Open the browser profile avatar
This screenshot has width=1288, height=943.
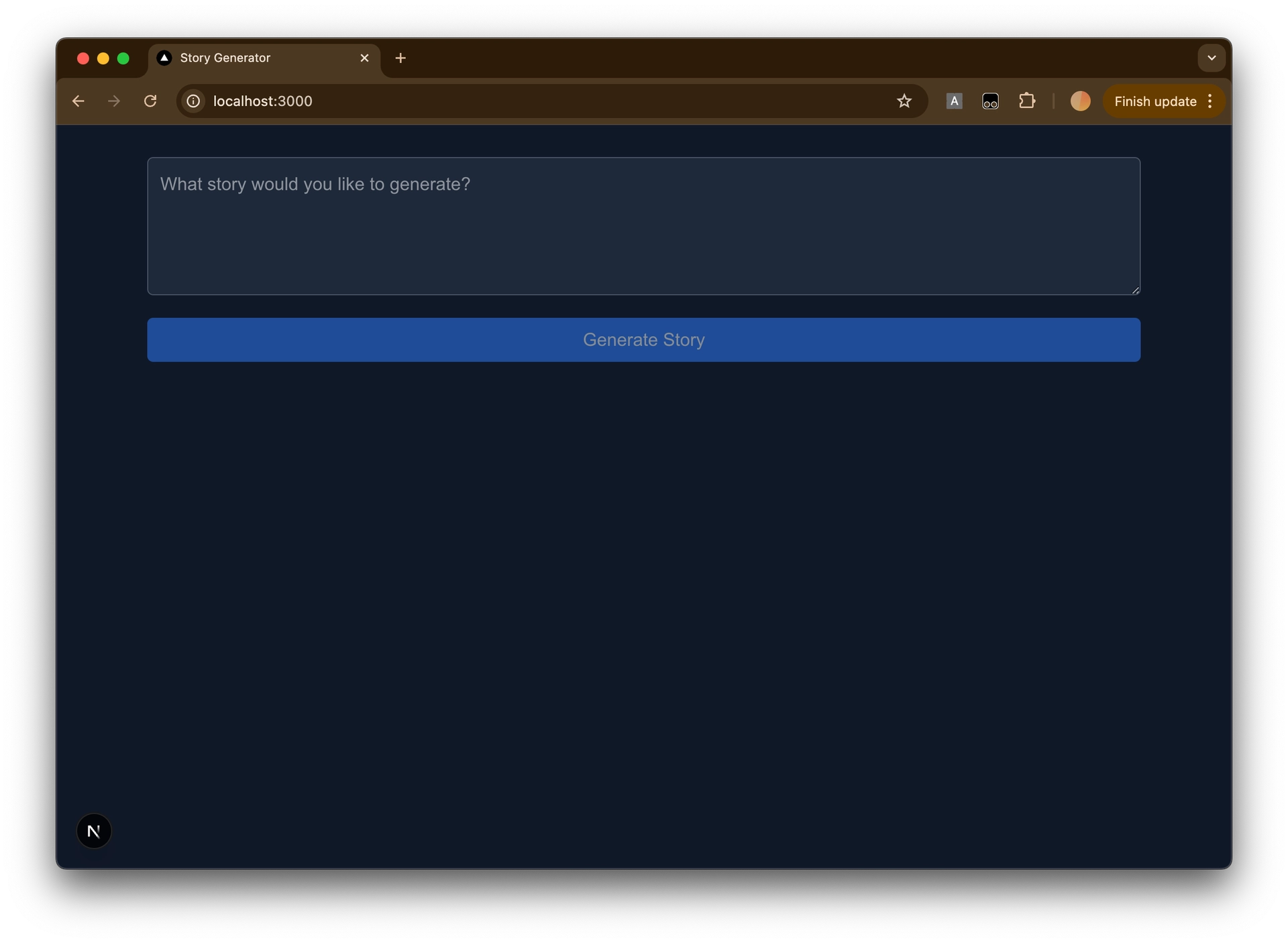(1081, 101)
